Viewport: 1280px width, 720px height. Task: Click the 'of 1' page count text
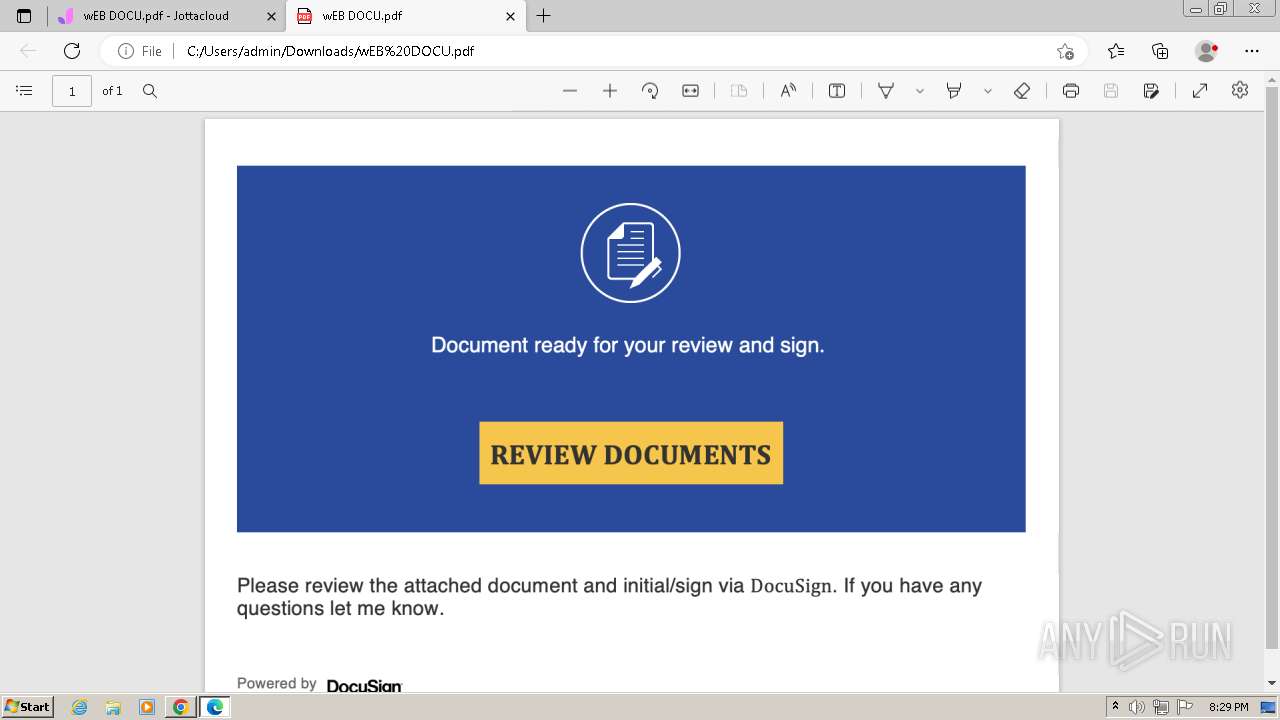tap(112, 91)
